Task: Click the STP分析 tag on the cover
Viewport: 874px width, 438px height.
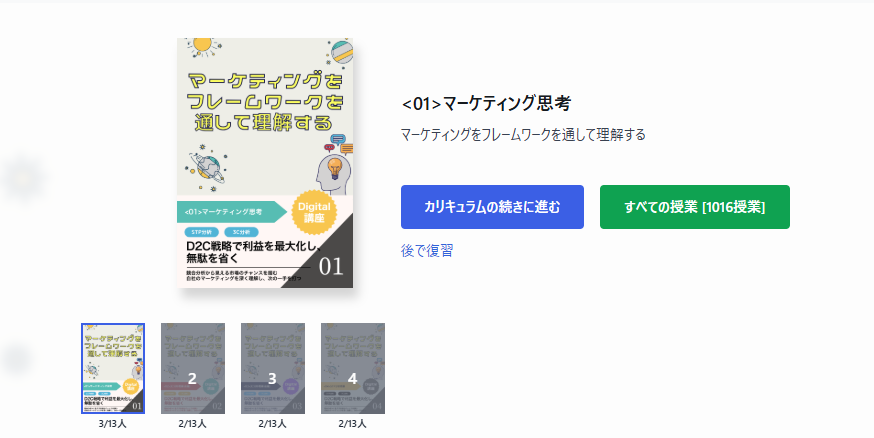Action: pyautogui.click(x=201, y=232)
